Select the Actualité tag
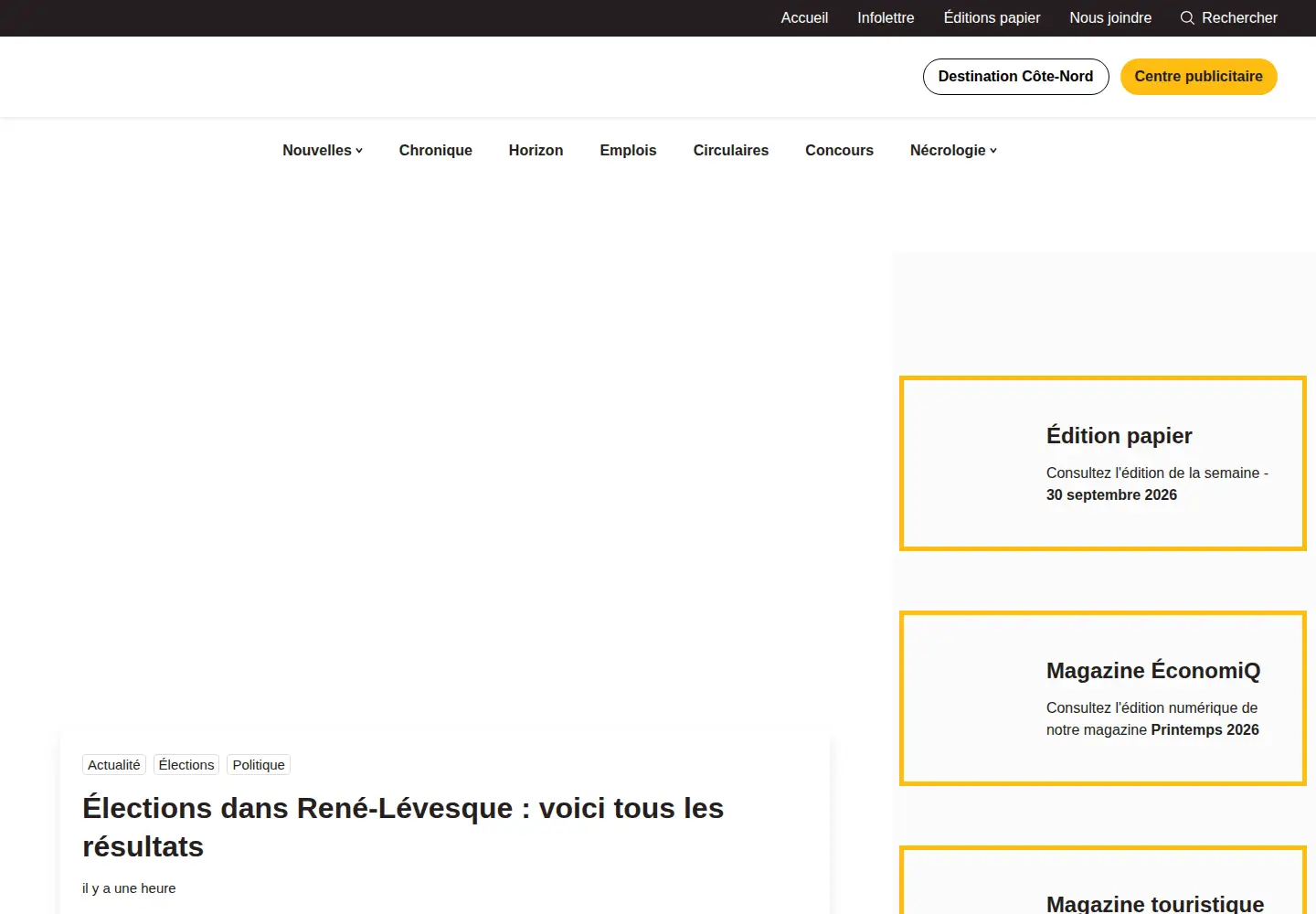This screenshot has width=1316, height=914. tap(114, 765)
